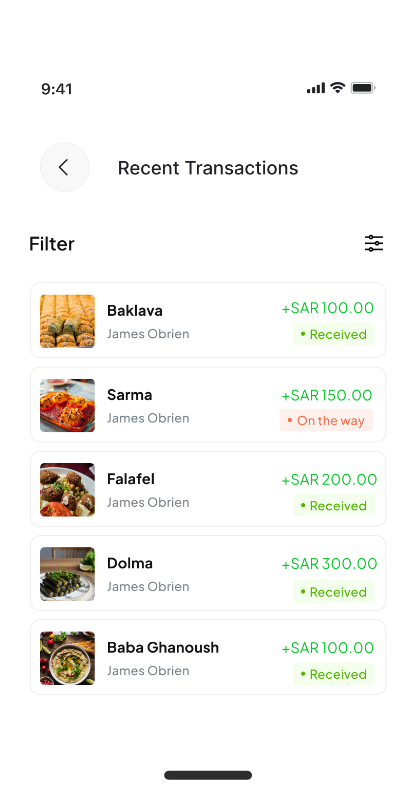Tap the Wi-Fi status icon
The width and height of the screenshot is (417, 801).
tap(337, 87)
